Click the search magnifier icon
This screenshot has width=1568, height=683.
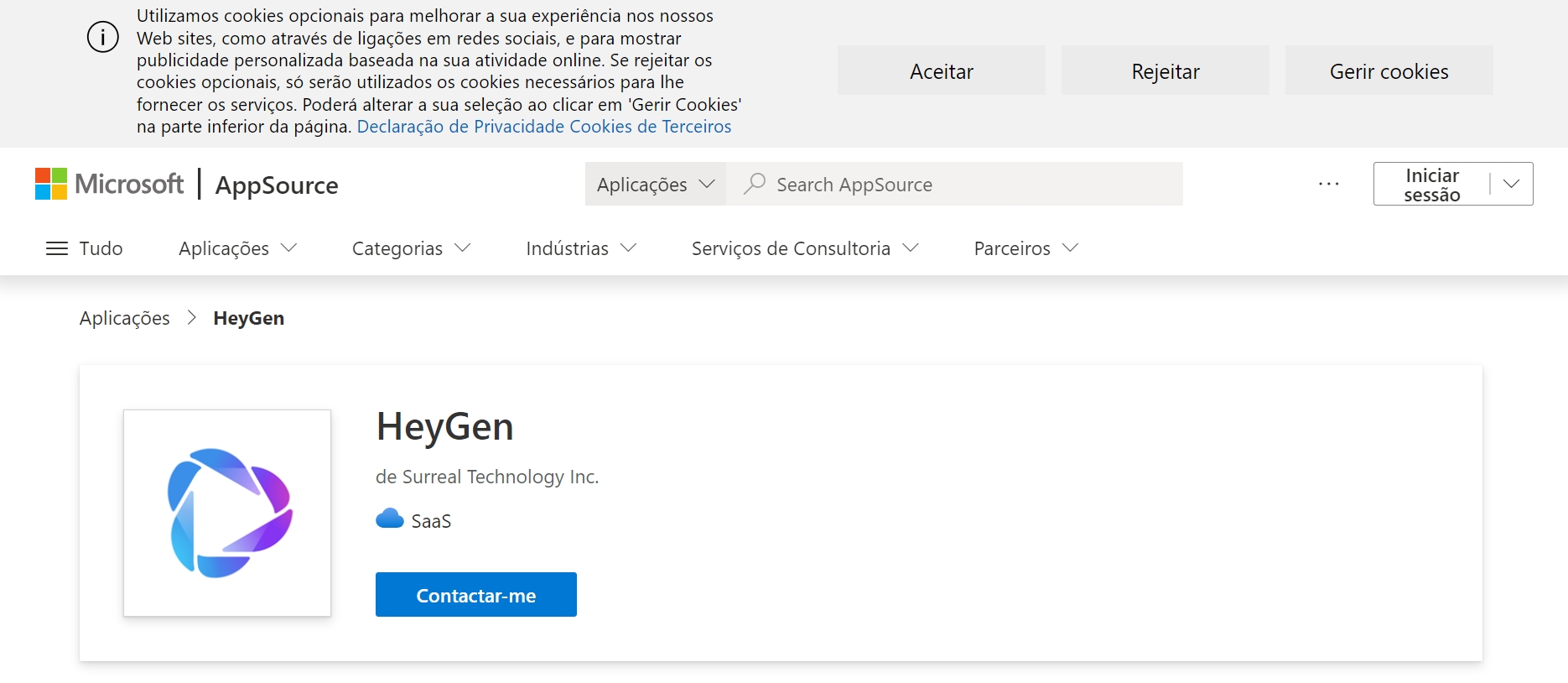[x=755, y=184]
